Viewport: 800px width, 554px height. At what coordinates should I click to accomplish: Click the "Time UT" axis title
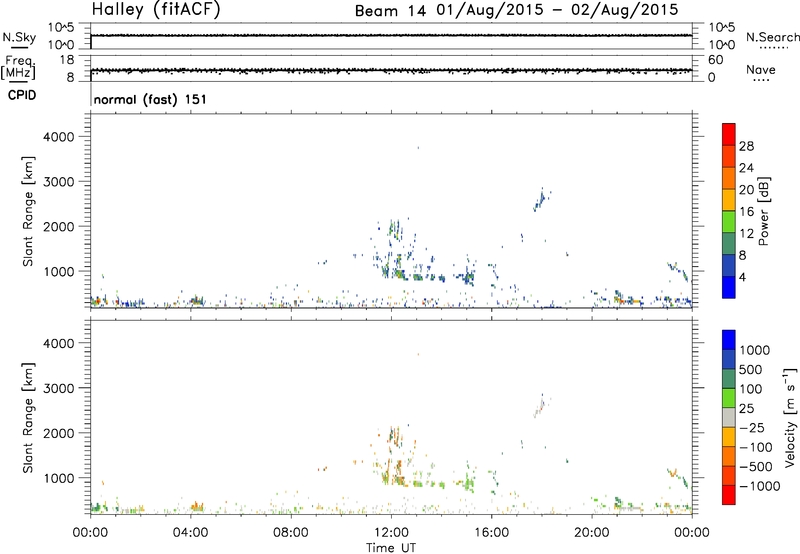(x=391, y=547)
